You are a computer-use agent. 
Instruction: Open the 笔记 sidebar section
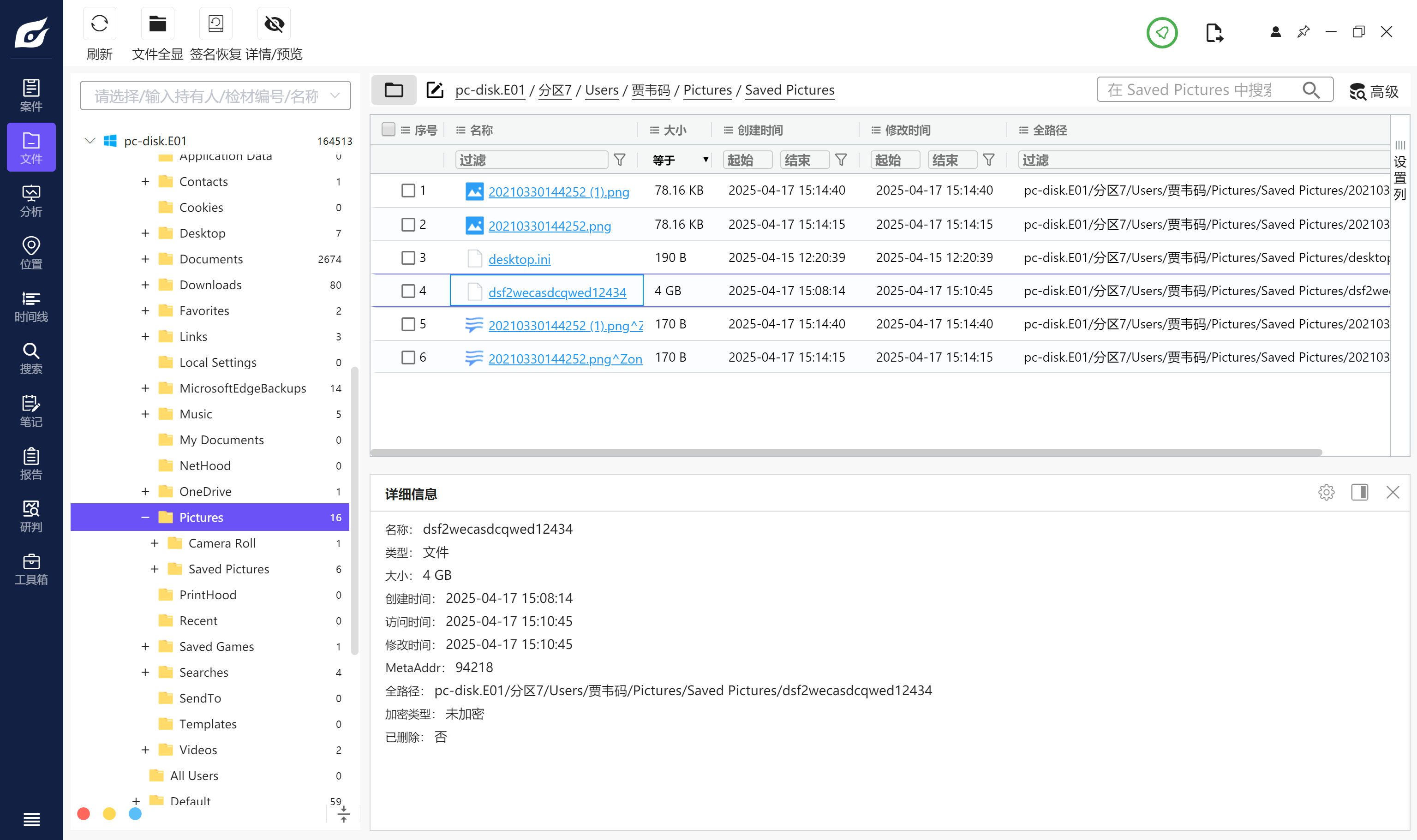tap(31, 411)
